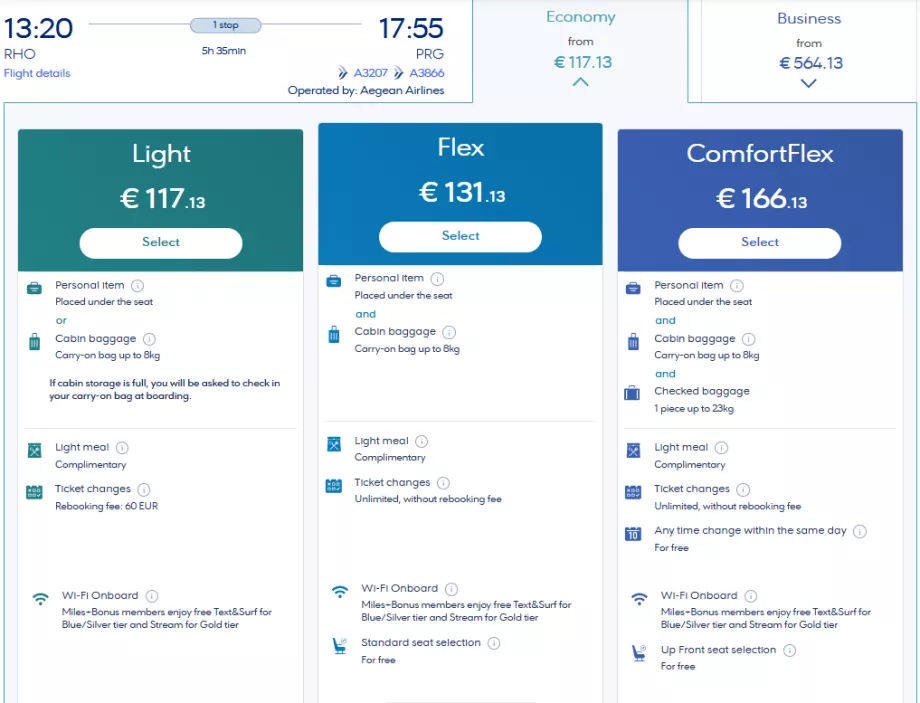Screen dimensions: 920x703
Task: Click info icon beside Light's Personal item
Action: 138,286
